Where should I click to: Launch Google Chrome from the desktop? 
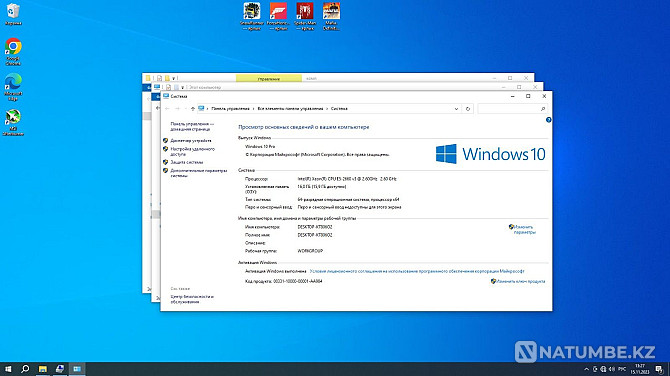pyautogui.click(x=13, y=51)
